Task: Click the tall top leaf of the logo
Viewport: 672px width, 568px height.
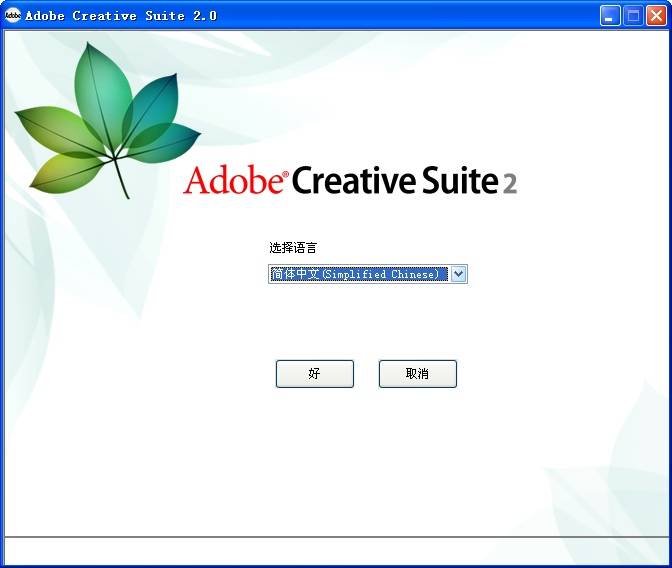Action: pyautogui.click(x=98, y=90)
